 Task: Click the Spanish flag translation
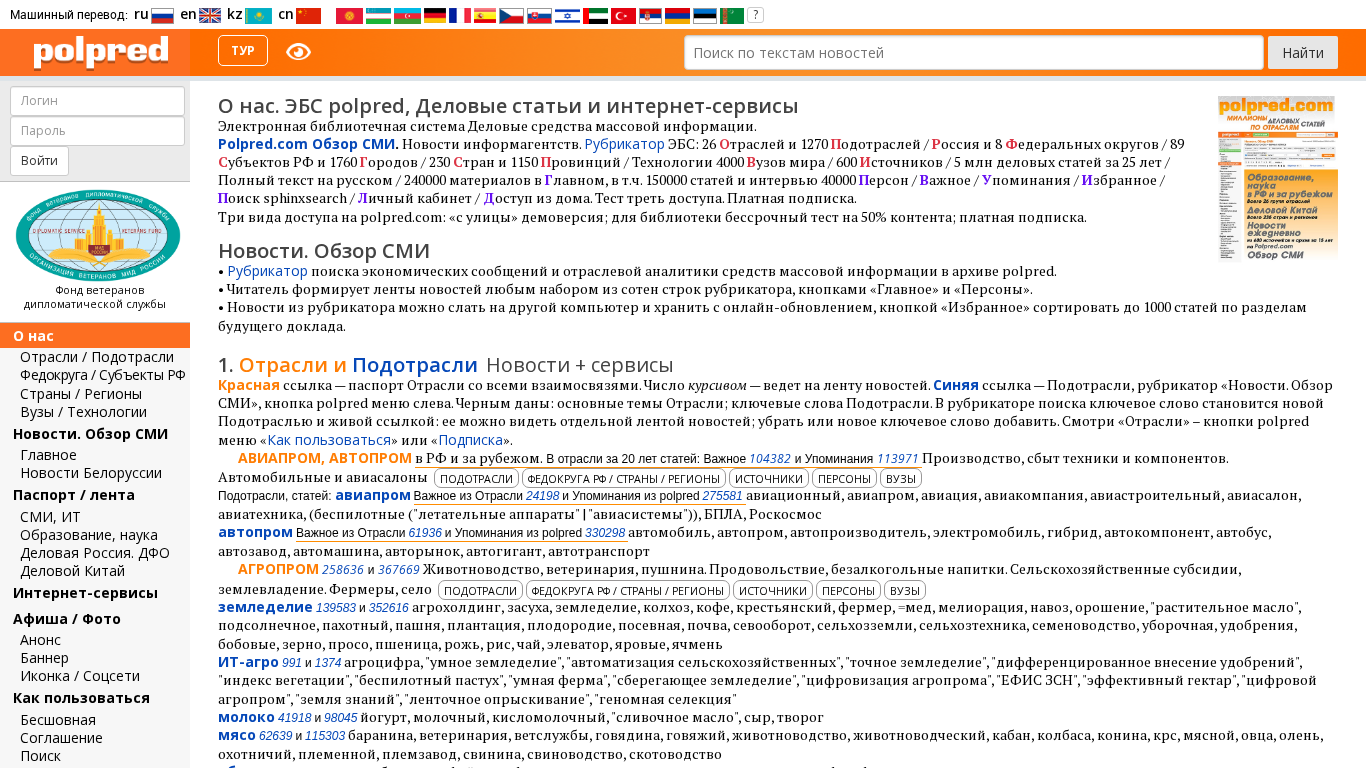[x=485, y=16]
